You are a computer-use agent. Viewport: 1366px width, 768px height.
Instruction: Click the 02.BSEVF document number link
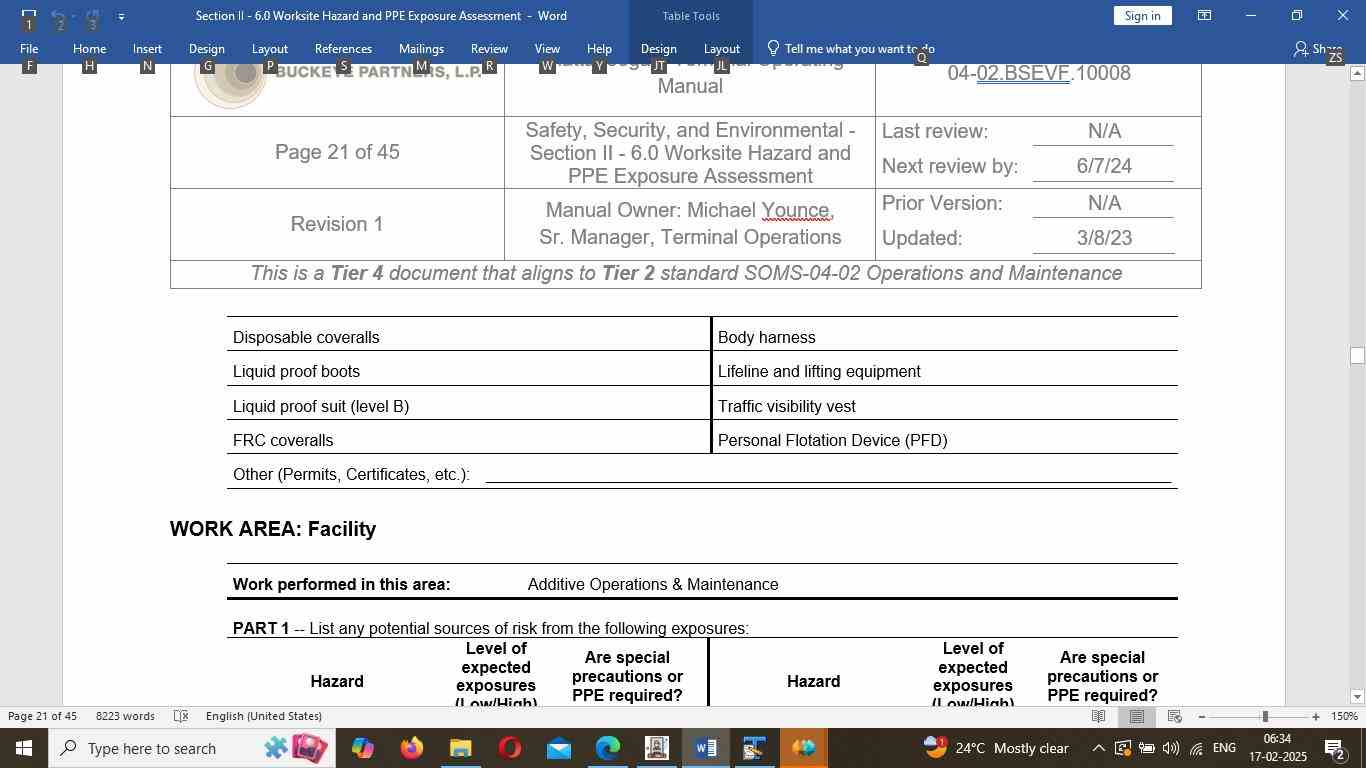pyautogui.click(x=1023, y=73)
